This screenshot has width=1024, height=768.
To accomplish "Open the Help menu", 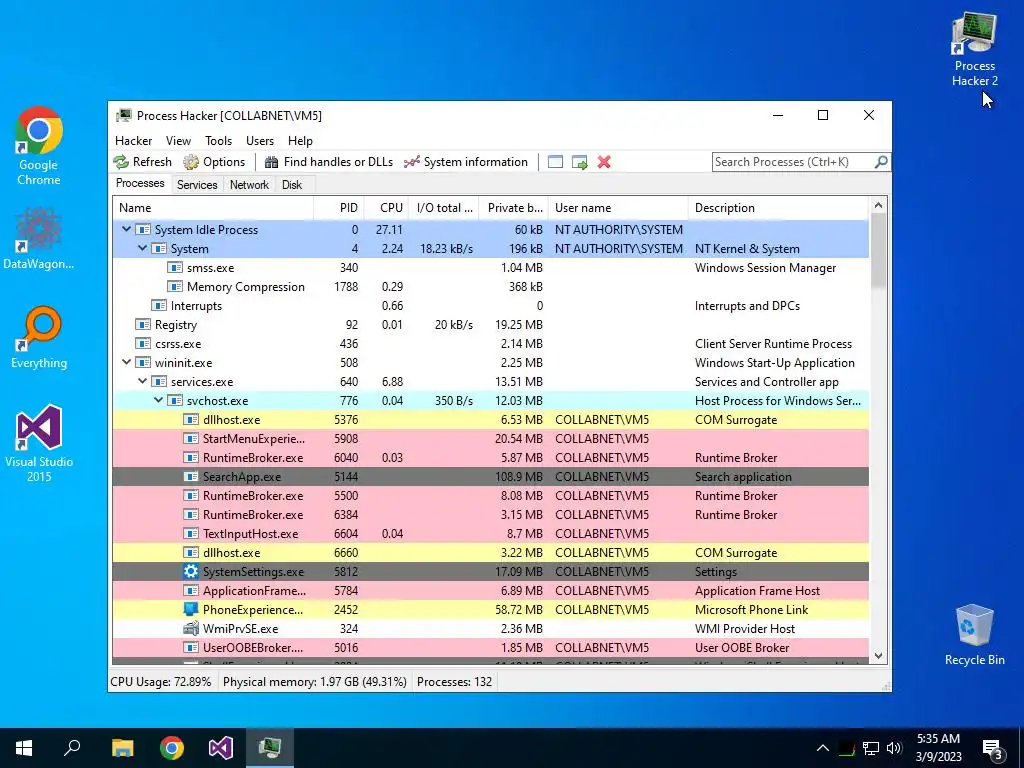I will pos(300,140).
